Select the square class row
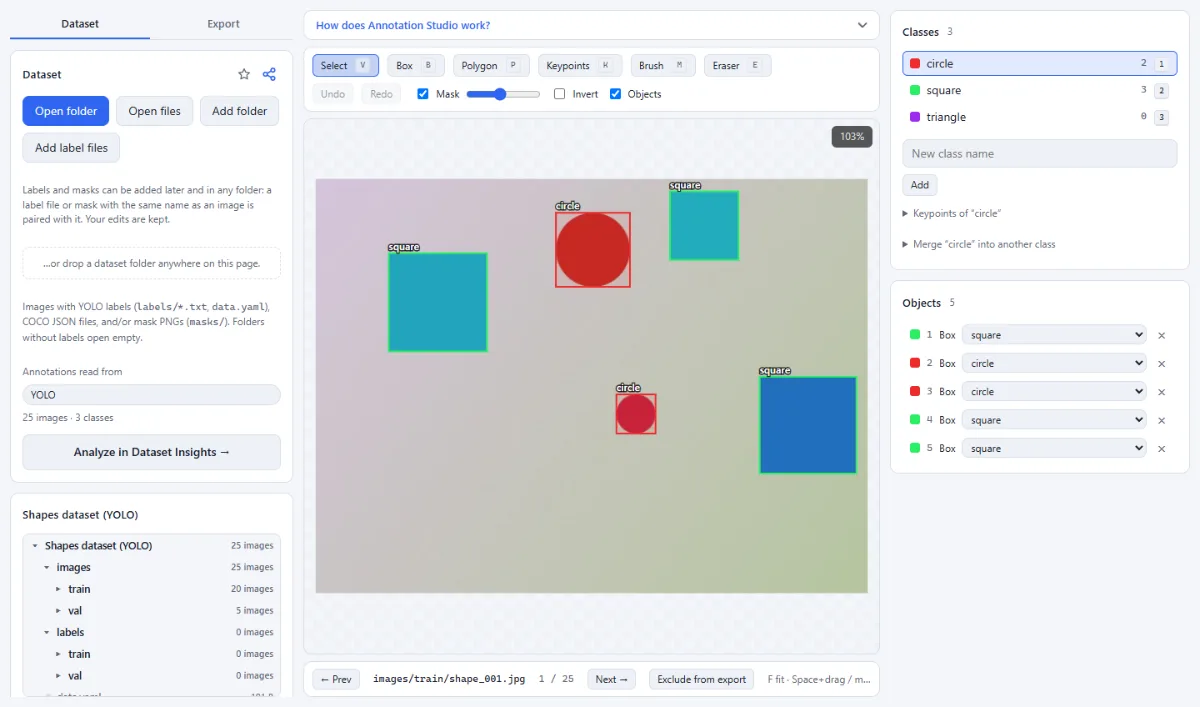The width and height of the screenshot is (1200, 707). [1040, 90]
